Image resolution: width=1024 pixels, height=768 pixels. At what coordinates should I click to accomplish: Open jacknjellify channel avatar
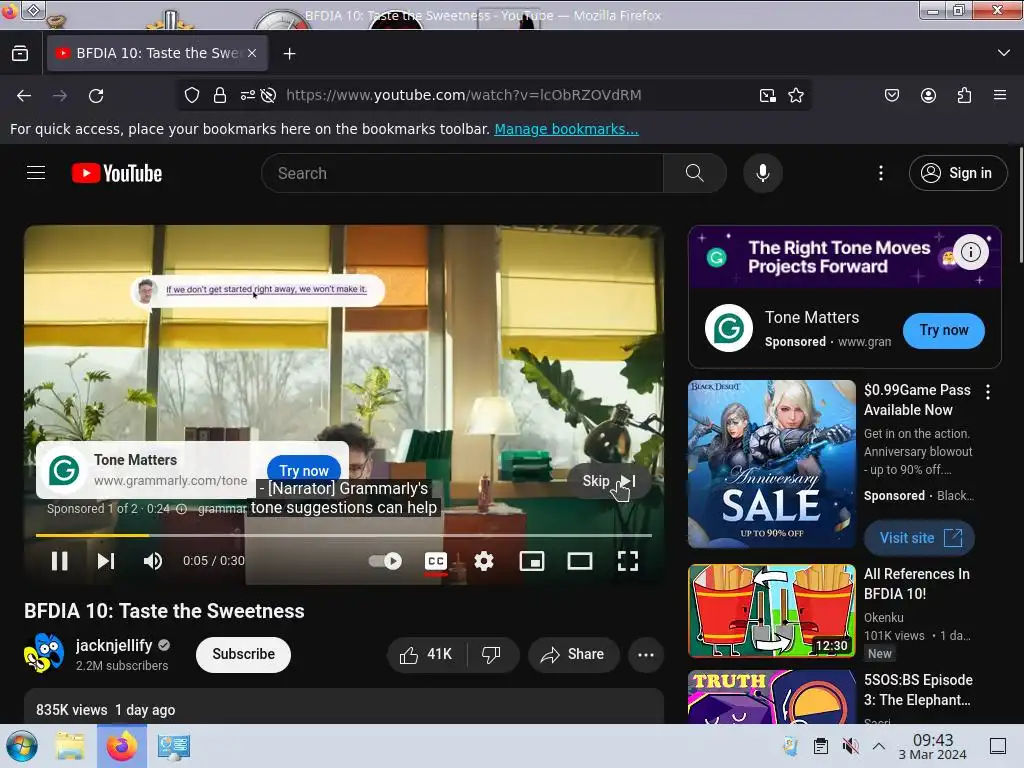(44, 653)
